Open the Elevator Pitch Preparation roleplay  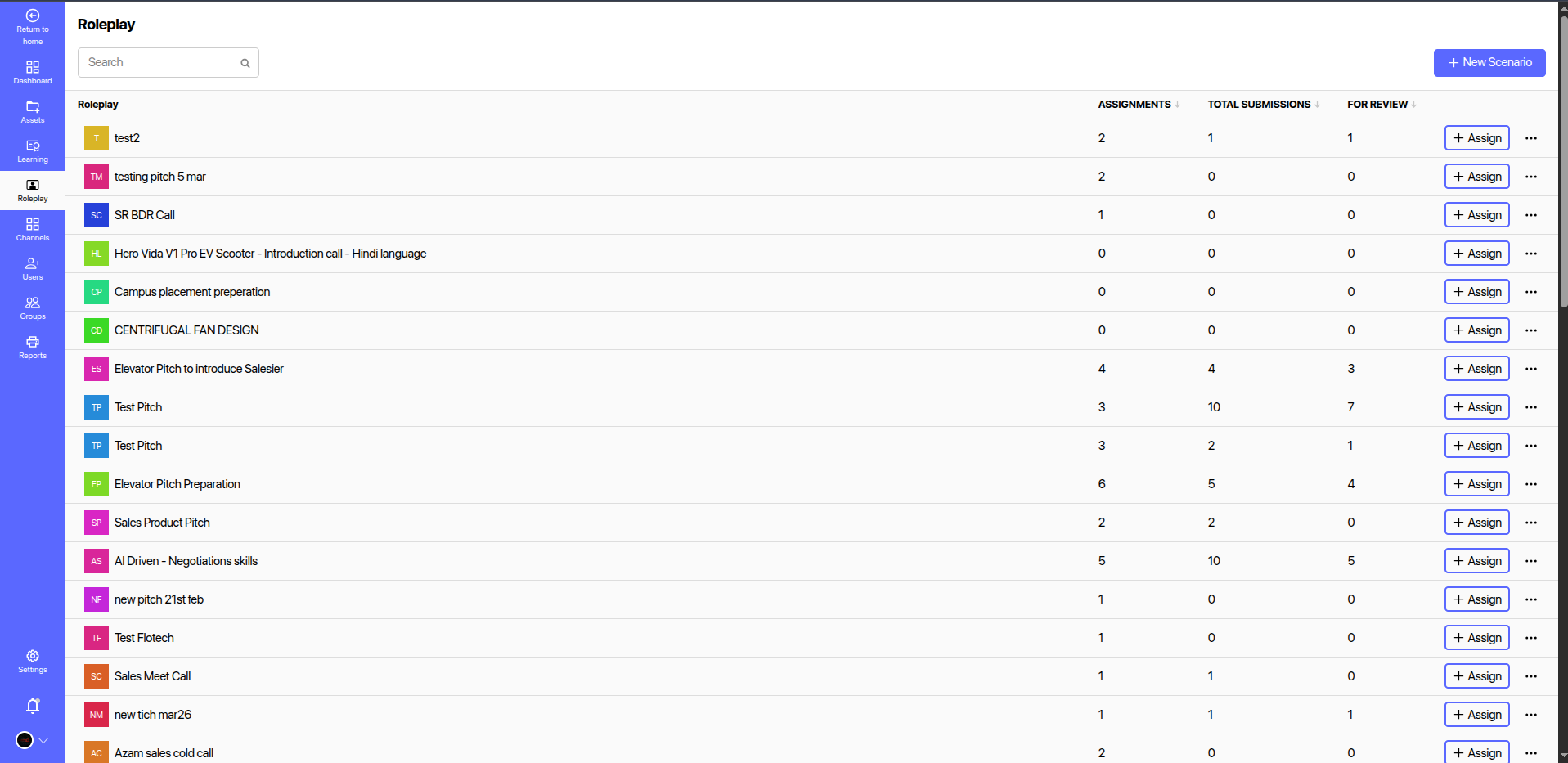(177, 484)
